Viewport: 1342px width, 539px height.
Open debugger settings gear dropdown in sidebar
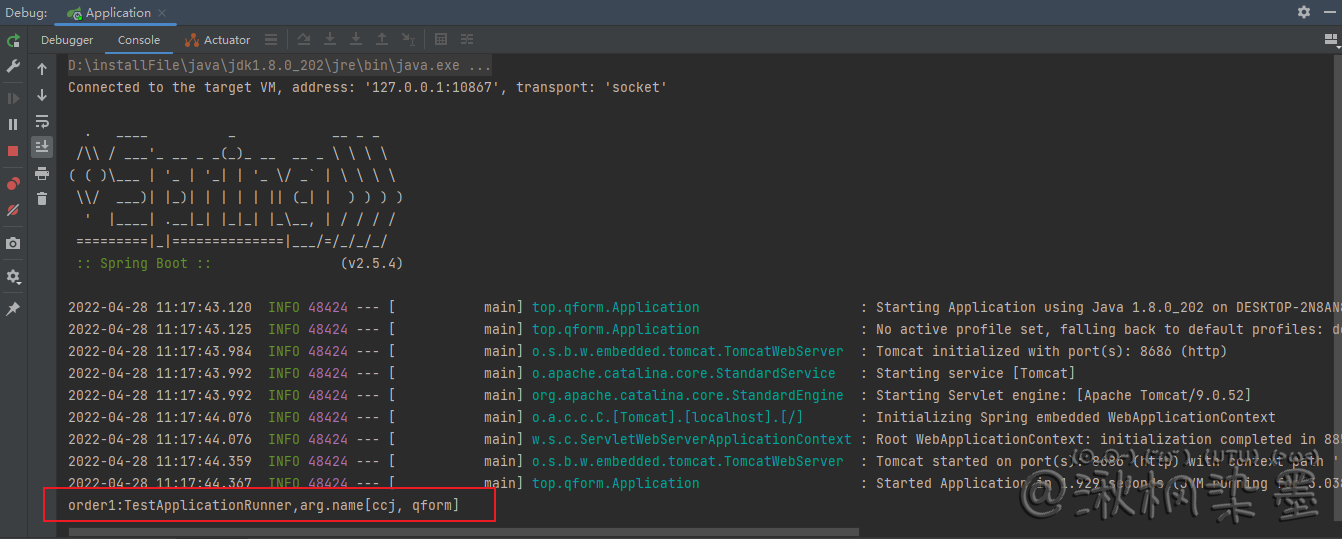click(x=13, y=277)
